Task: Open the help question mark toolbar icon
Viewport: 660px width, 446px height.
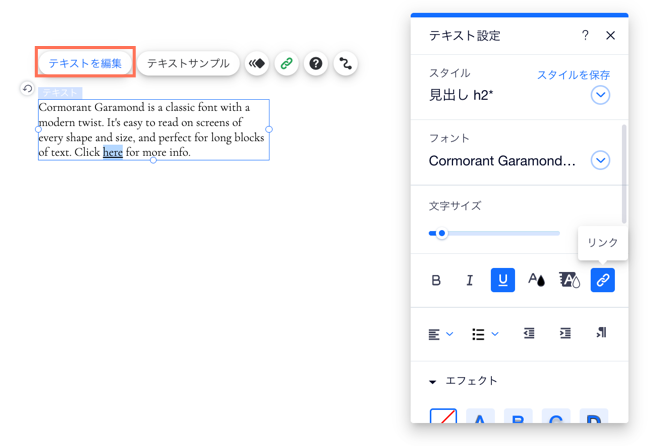Action: pos(316,64)
